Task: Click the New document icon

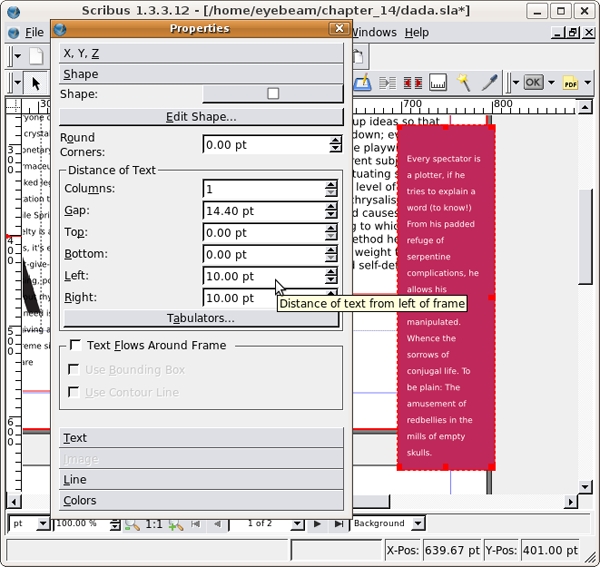Action: 37,56
